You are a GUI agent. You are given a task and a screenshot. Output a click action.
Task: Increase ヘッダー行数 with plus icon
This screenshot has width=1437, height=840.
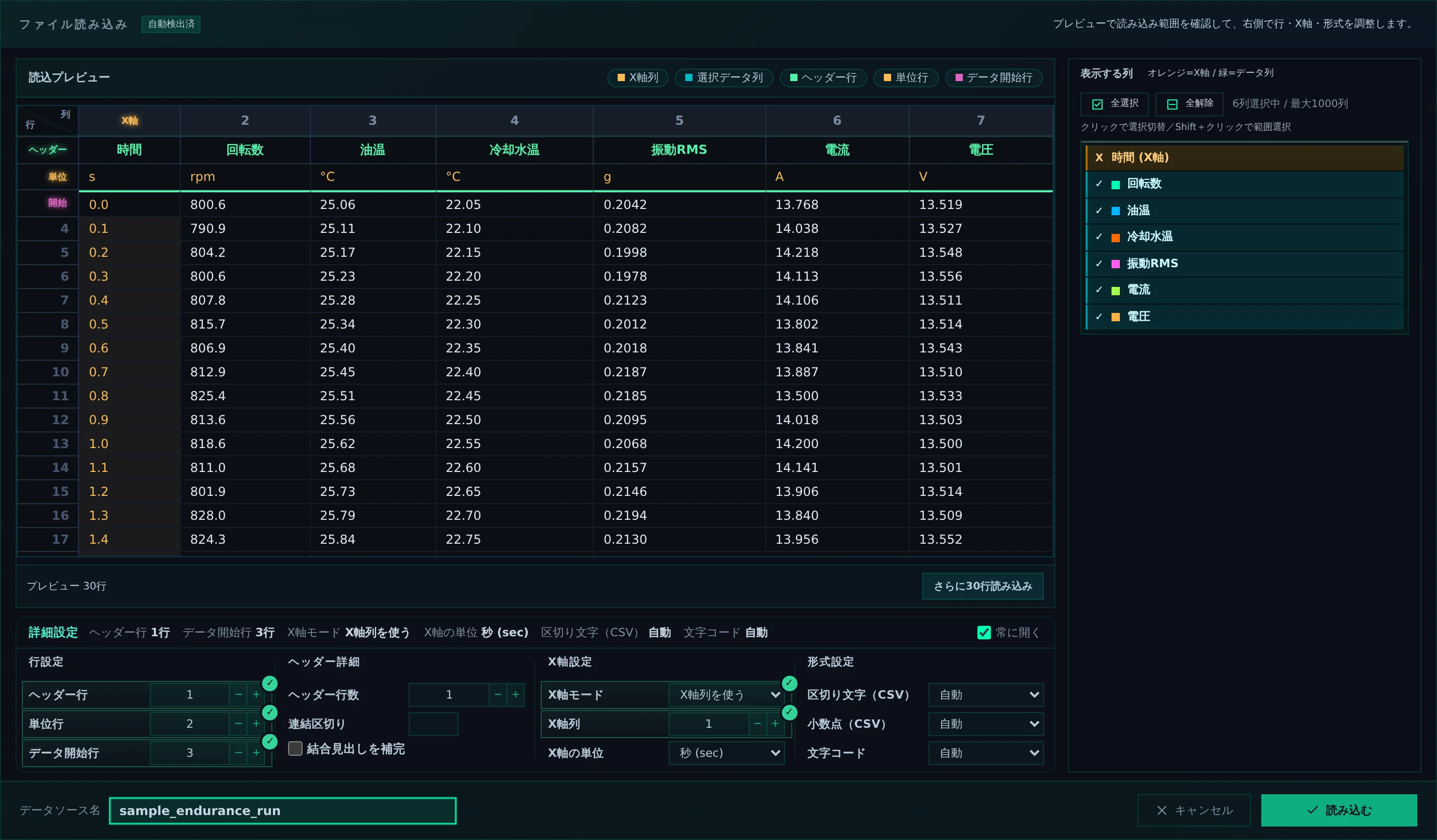click(516, 694)
